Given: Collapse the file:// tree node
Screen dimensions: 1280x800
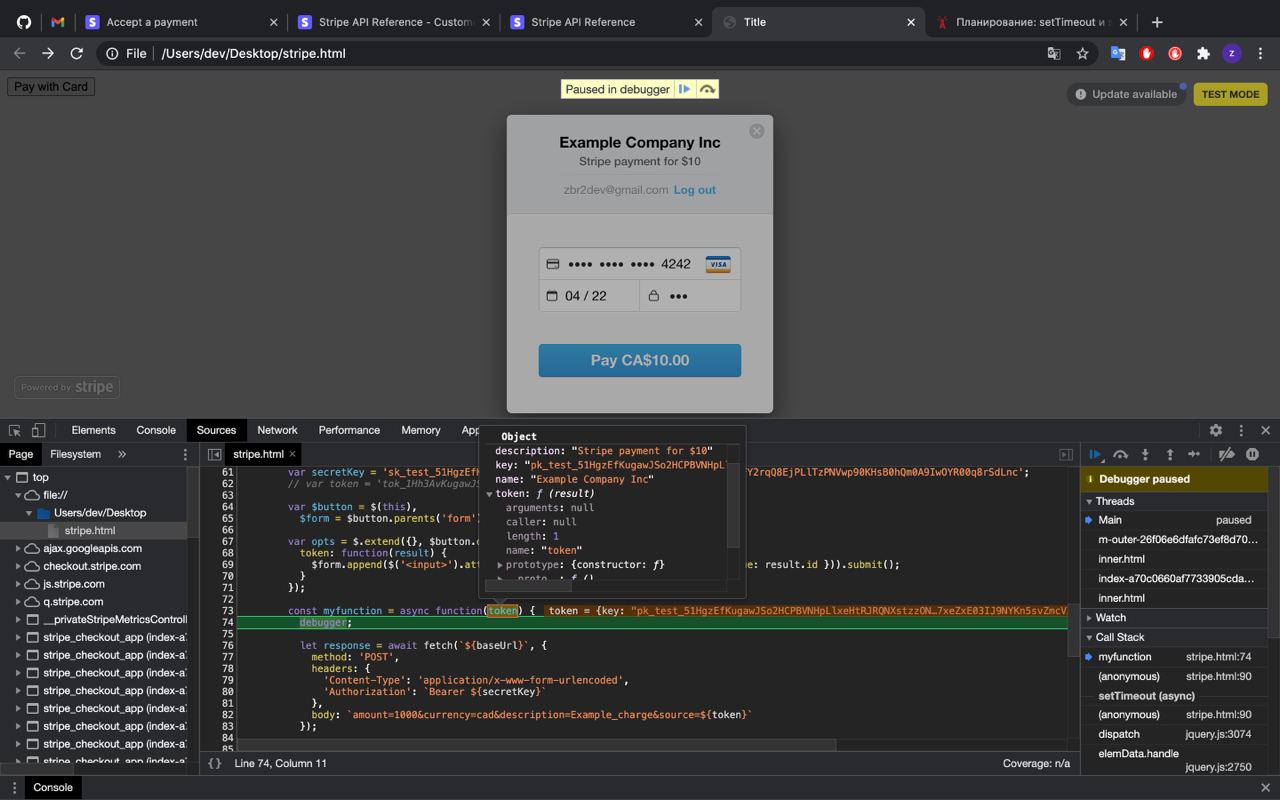Looking at the screenshot, I should (18, 495).
